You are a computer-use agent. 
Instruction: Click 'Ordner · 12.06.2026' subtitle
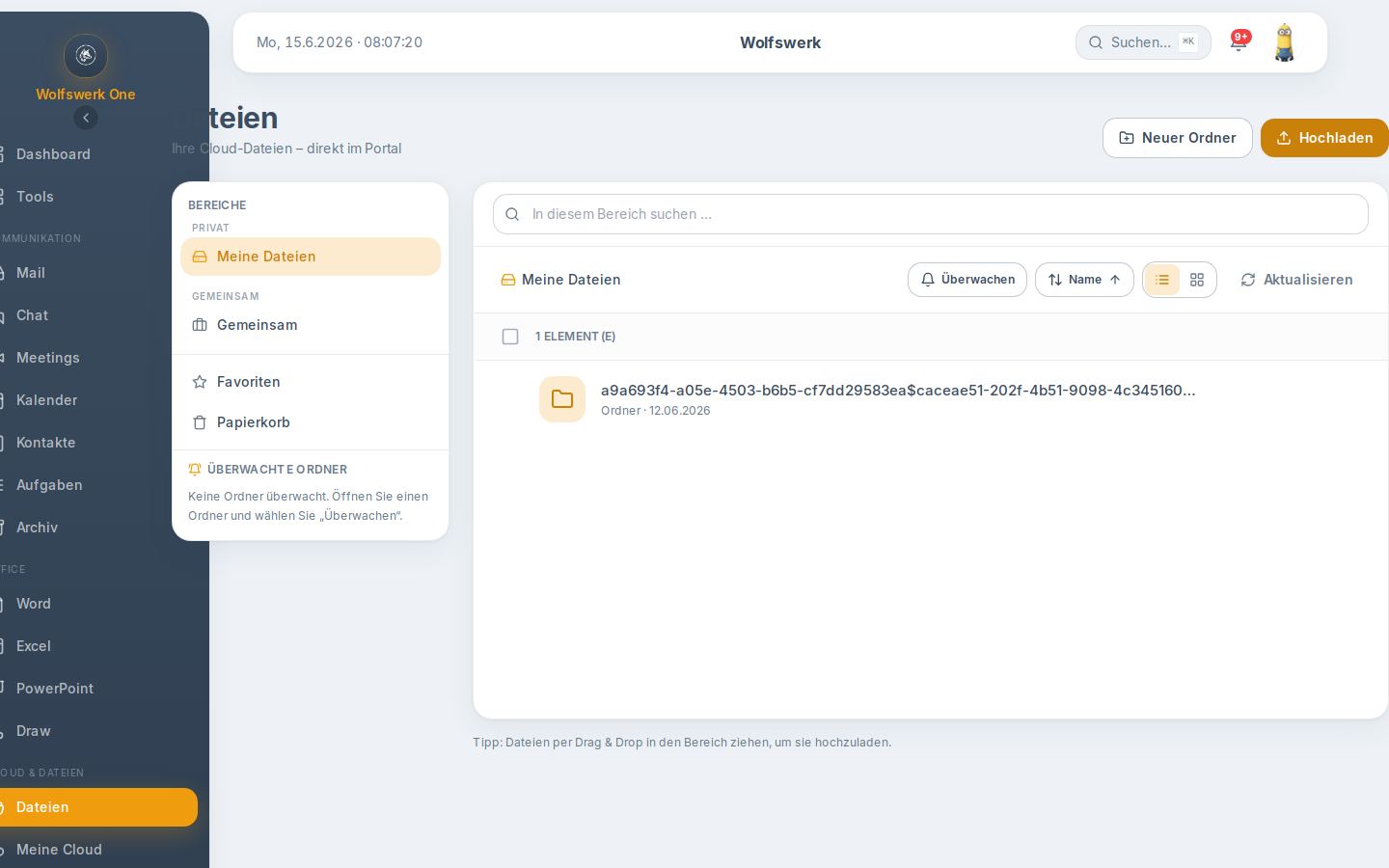click(656, 411)
